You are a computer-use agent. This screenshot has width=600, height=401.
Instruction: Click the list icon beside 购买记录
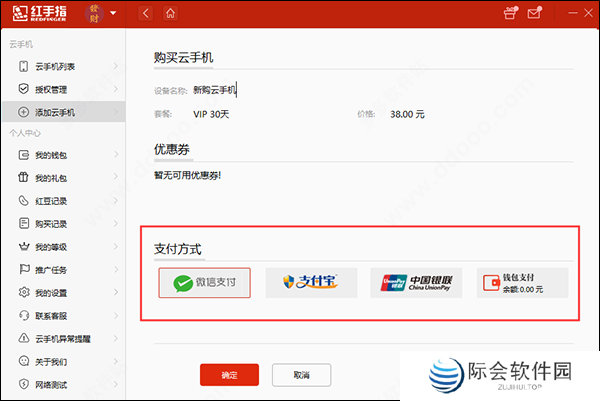point(24,223)
